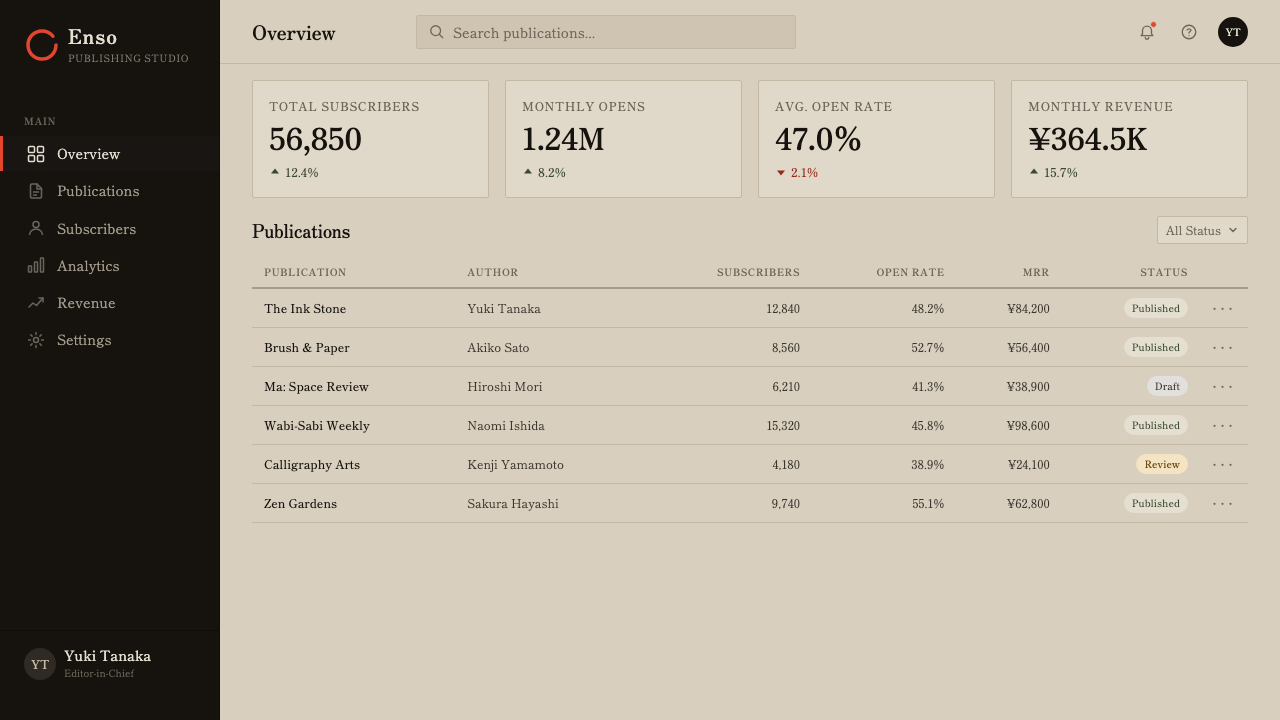Go to the Overview menu item

pos(110,154)
